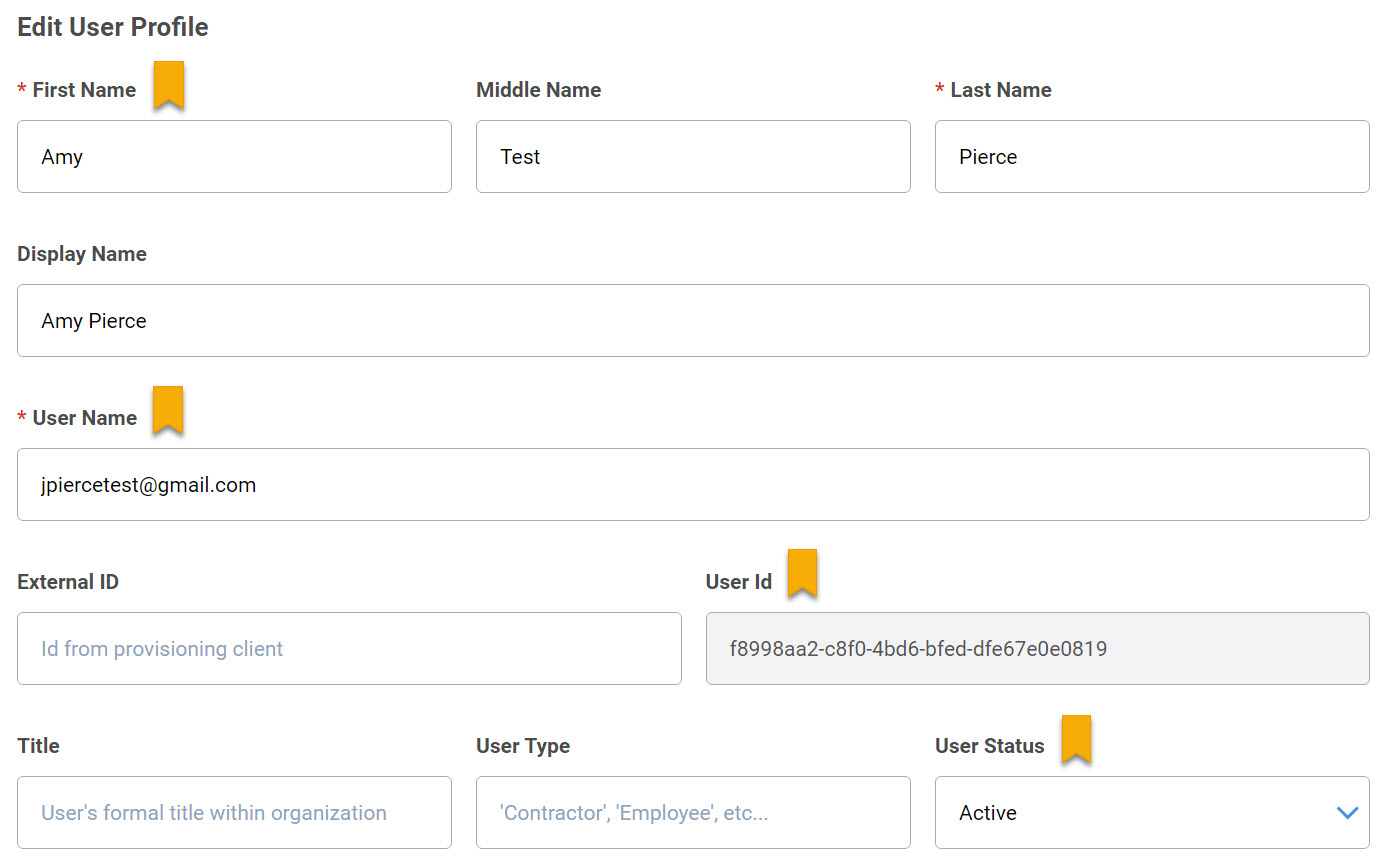Click the "User Name" label text
1385x863 pixels.
[85, 418]
